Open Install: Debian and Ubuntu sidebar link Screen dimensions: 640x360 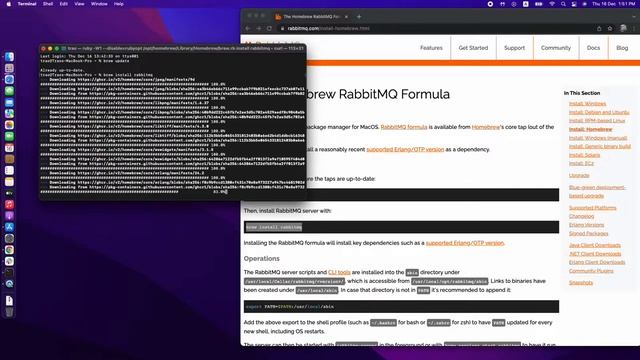click(599, 112)
